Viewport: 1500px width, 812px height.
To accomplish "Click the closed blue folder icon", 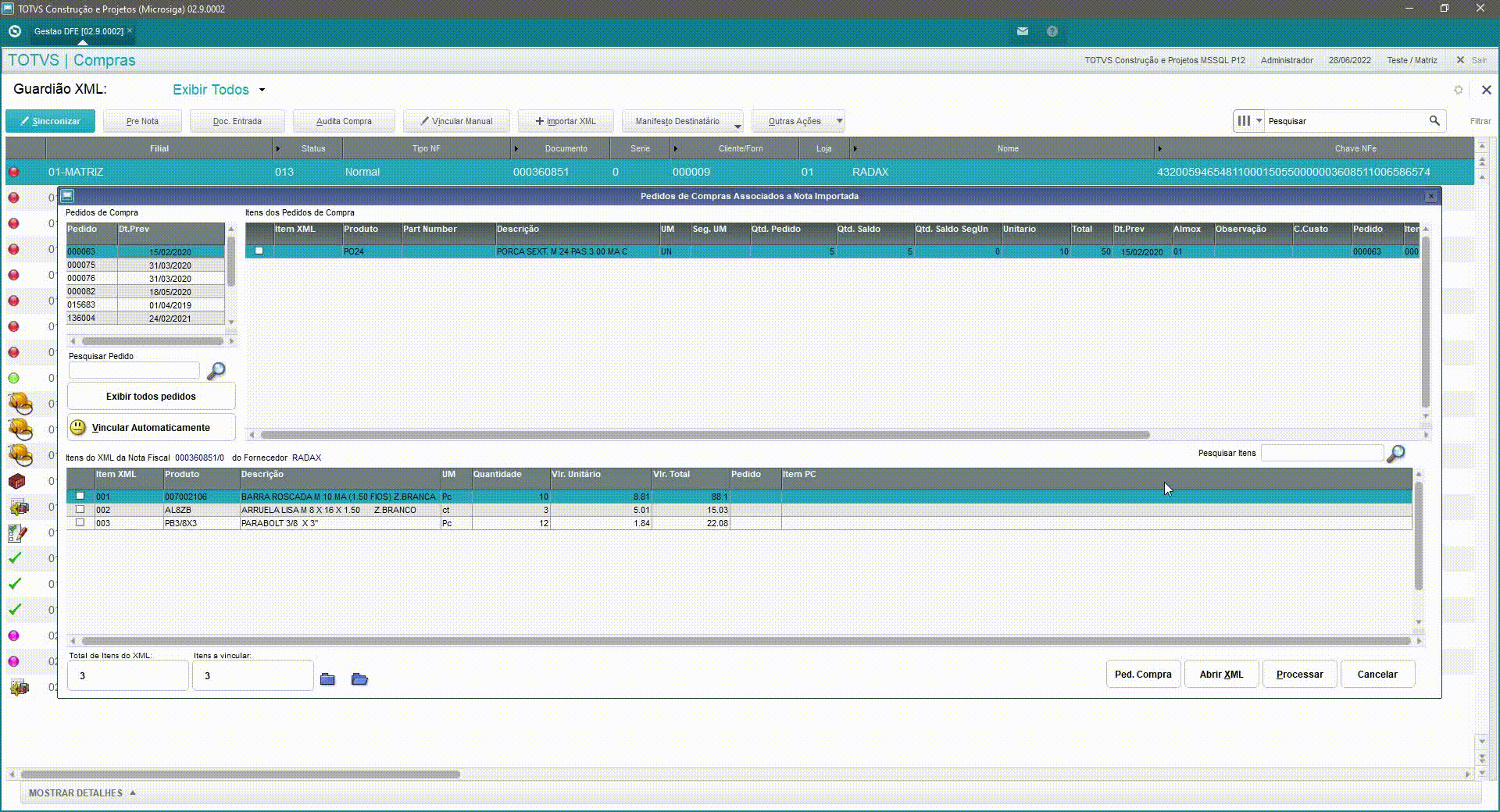I will (327, 679).
